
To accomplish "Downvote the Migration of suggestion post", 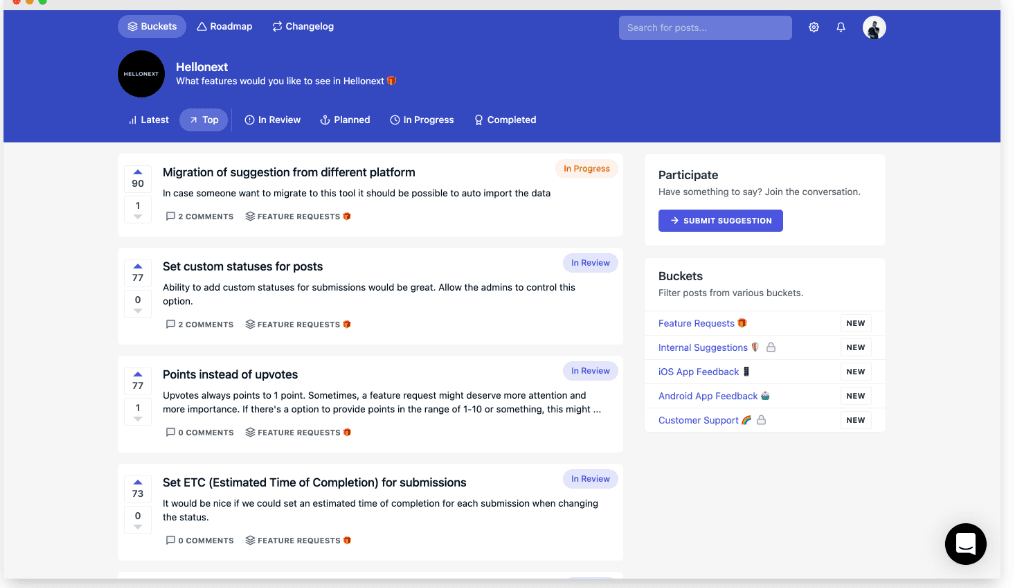I will click(138, 210).
